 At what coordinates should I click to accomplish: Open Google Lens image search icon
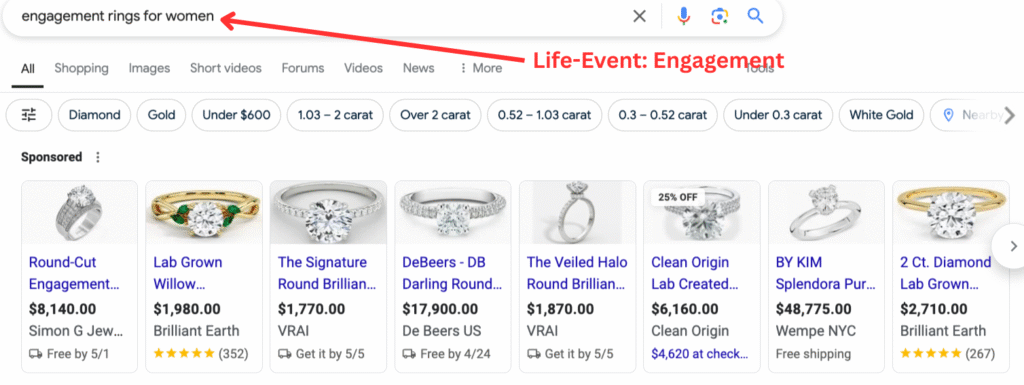(x=720, y=16)
